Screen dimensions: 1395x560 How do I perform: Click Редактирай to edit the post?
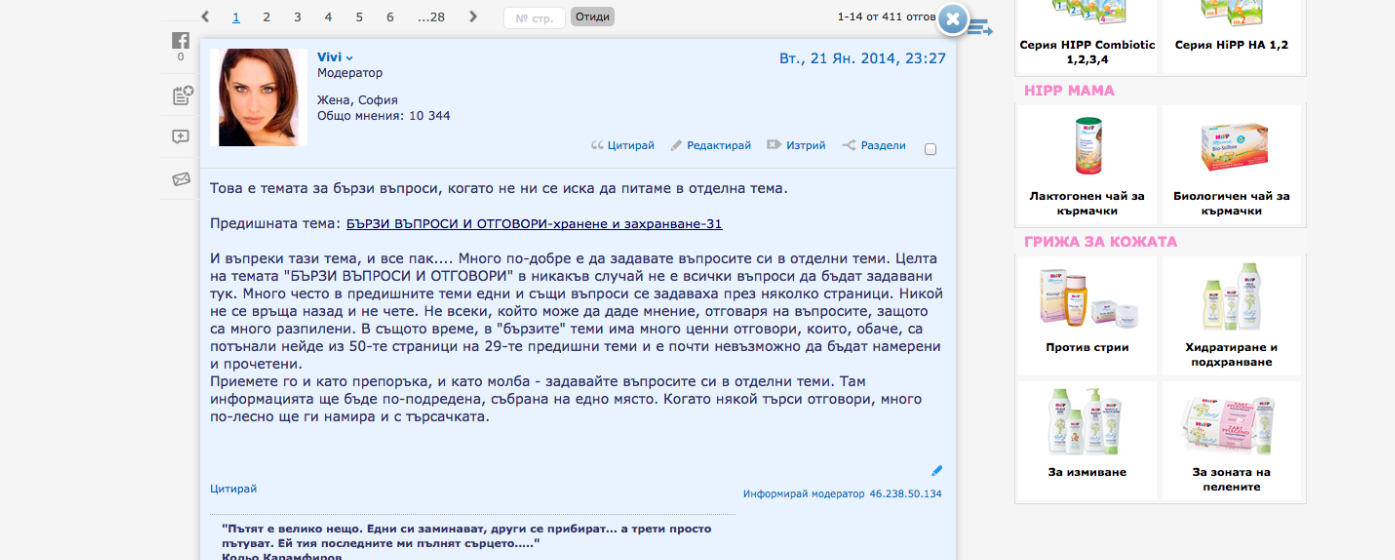tap(710, 146)
